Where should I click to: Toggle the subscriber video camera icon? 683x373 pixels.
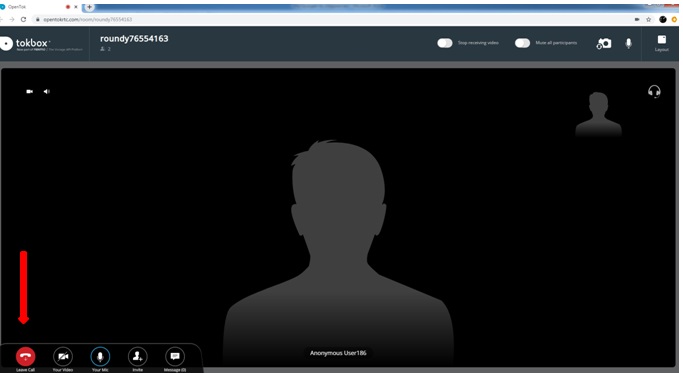pos(30,92)
